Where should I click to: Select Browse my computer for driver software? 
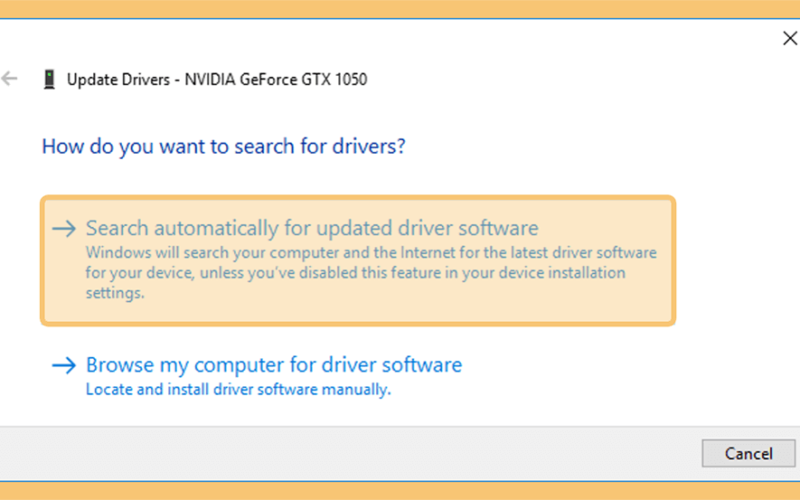273,365
